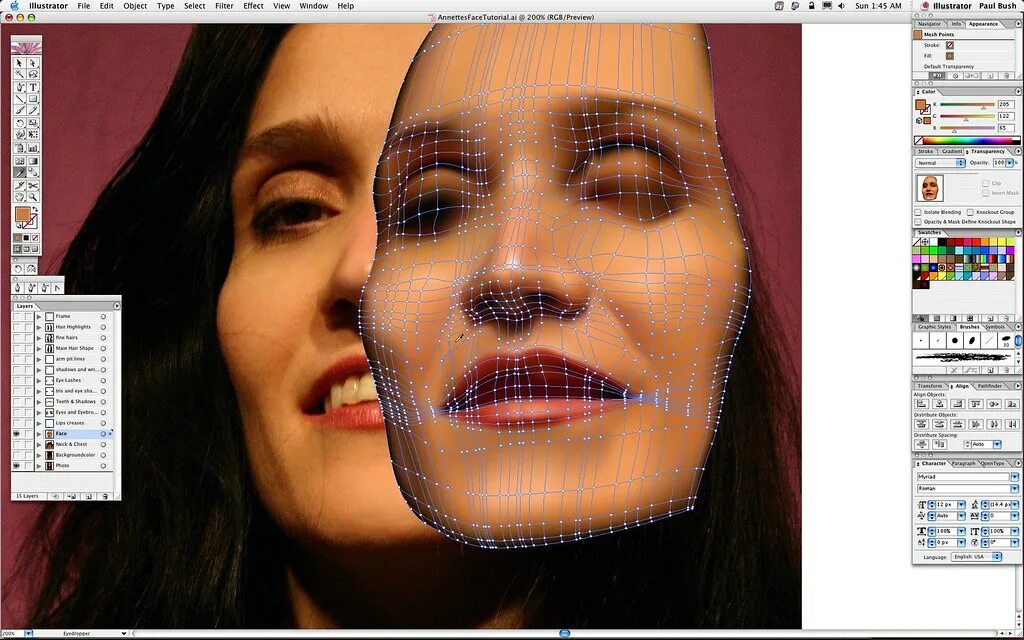Toggle the Invert Mask checkbox

point(985,193)
